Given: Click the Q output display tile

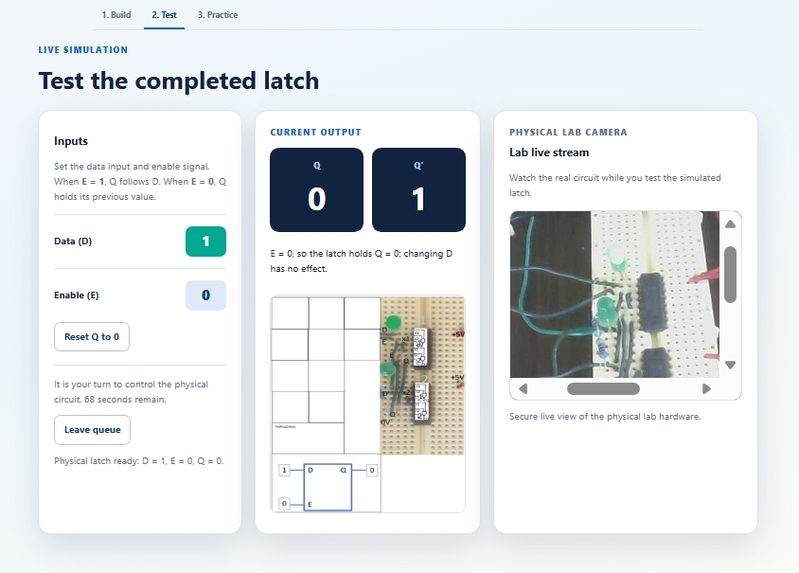Looking at the screenshot, I should pos(316,190).
